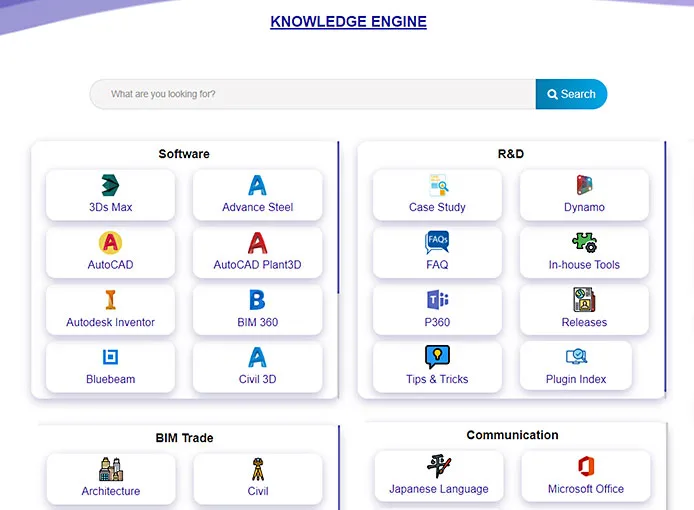The height and width of the screenshot is (510, 694).
Task: Click the Bluebeam icon
Action: click(110, 357)
